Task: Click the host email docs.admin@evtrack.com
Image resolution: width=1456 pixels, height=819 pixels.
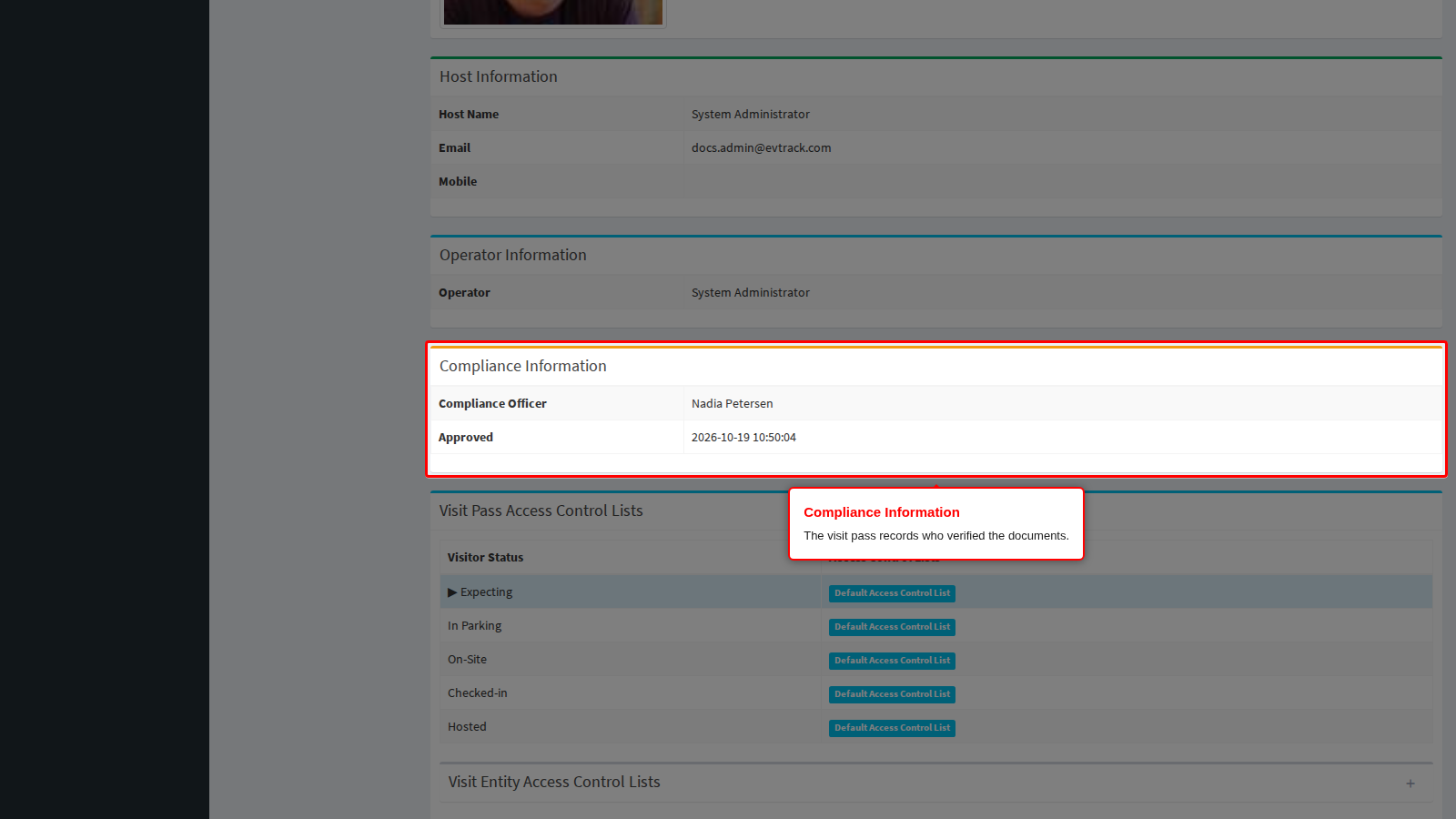Action: click(761, 147)
